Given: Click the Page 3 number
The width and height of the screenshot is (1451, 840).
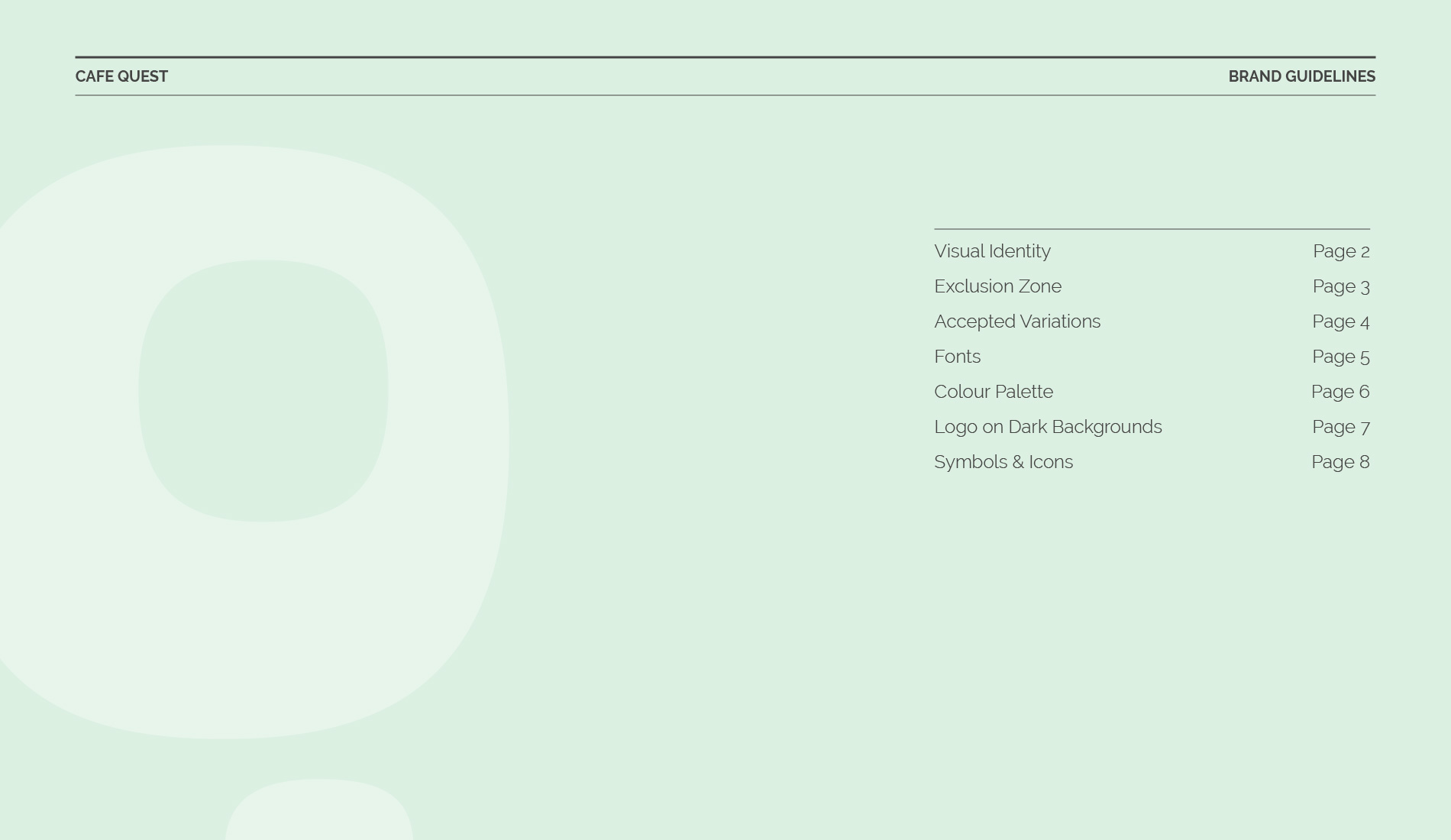Looking at the screenshot, I should (1341, 286).
